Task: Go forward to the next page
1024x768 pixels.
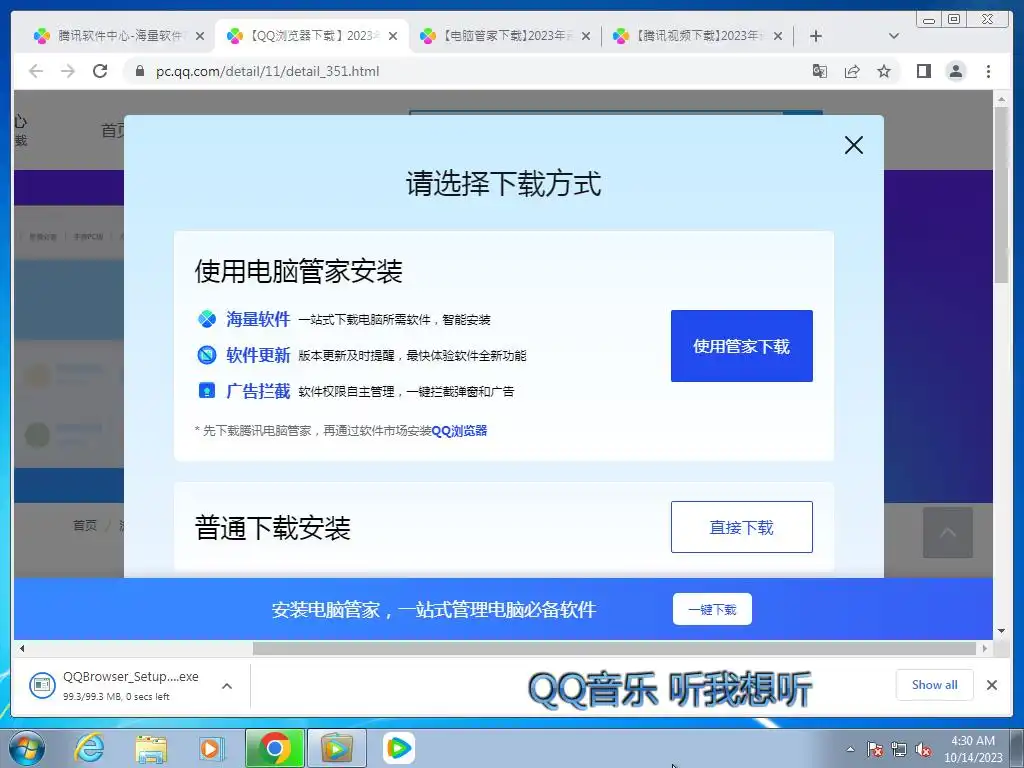Action: click(x=68, y=71)
